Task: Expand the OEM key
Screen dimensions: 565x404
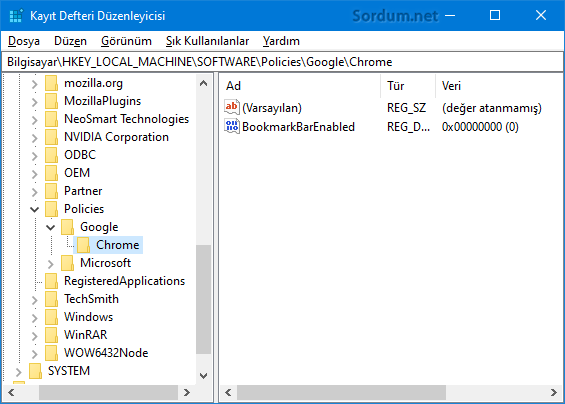Action: (x=35, y=174)
